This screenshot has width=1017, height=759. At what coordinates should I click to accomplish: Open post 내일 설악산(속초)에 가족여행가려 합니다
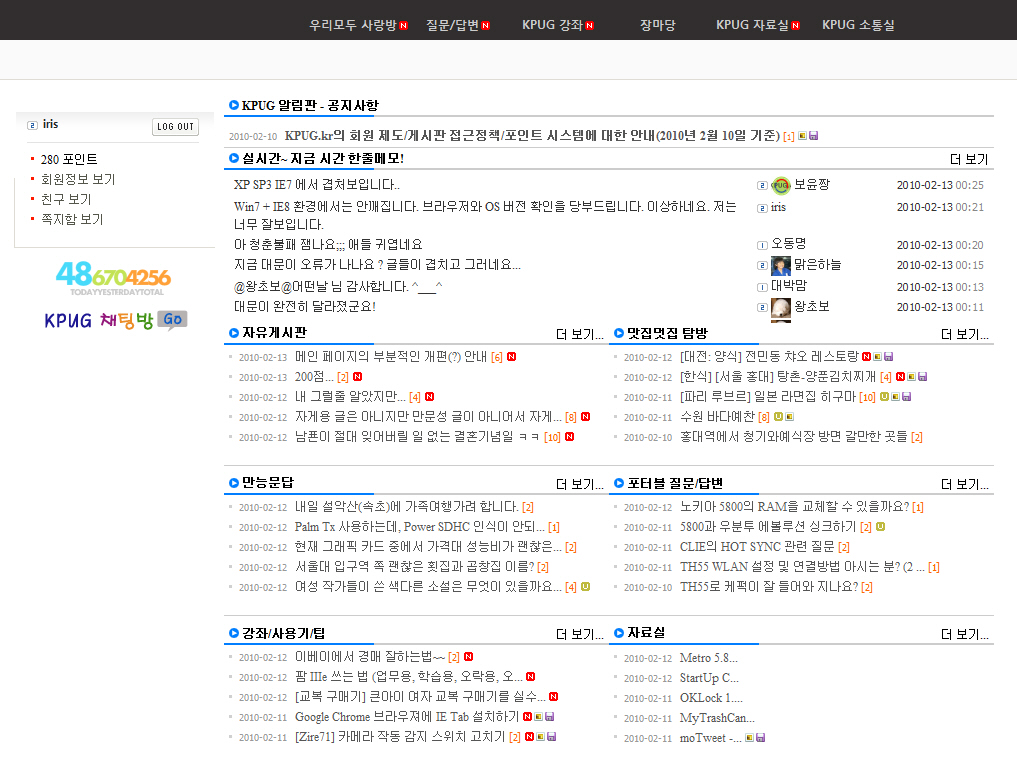tap(407, 507)
